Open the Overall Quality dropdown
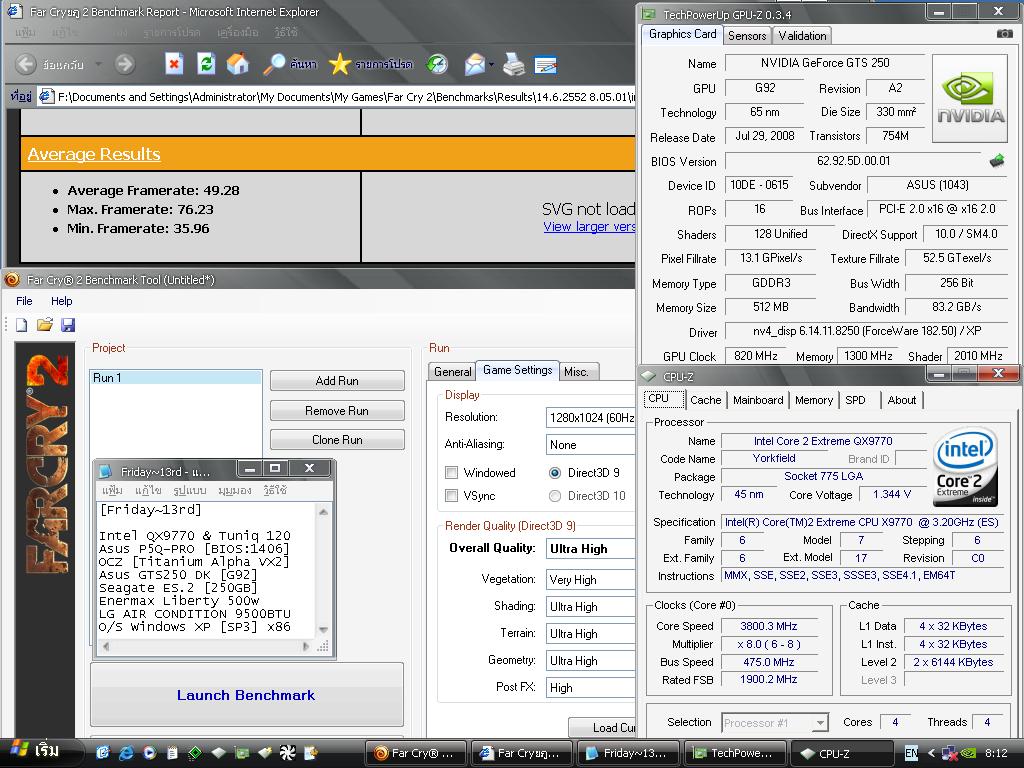The image size is (1024, 768). coord(590,549)
